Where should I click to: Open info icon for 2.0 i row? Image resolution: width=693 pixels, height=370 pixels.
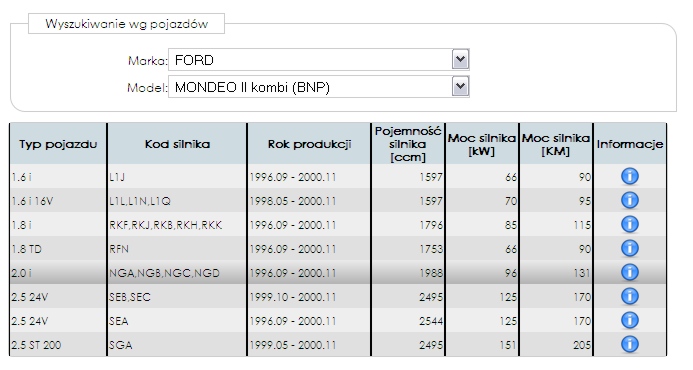tap(630, 272)
